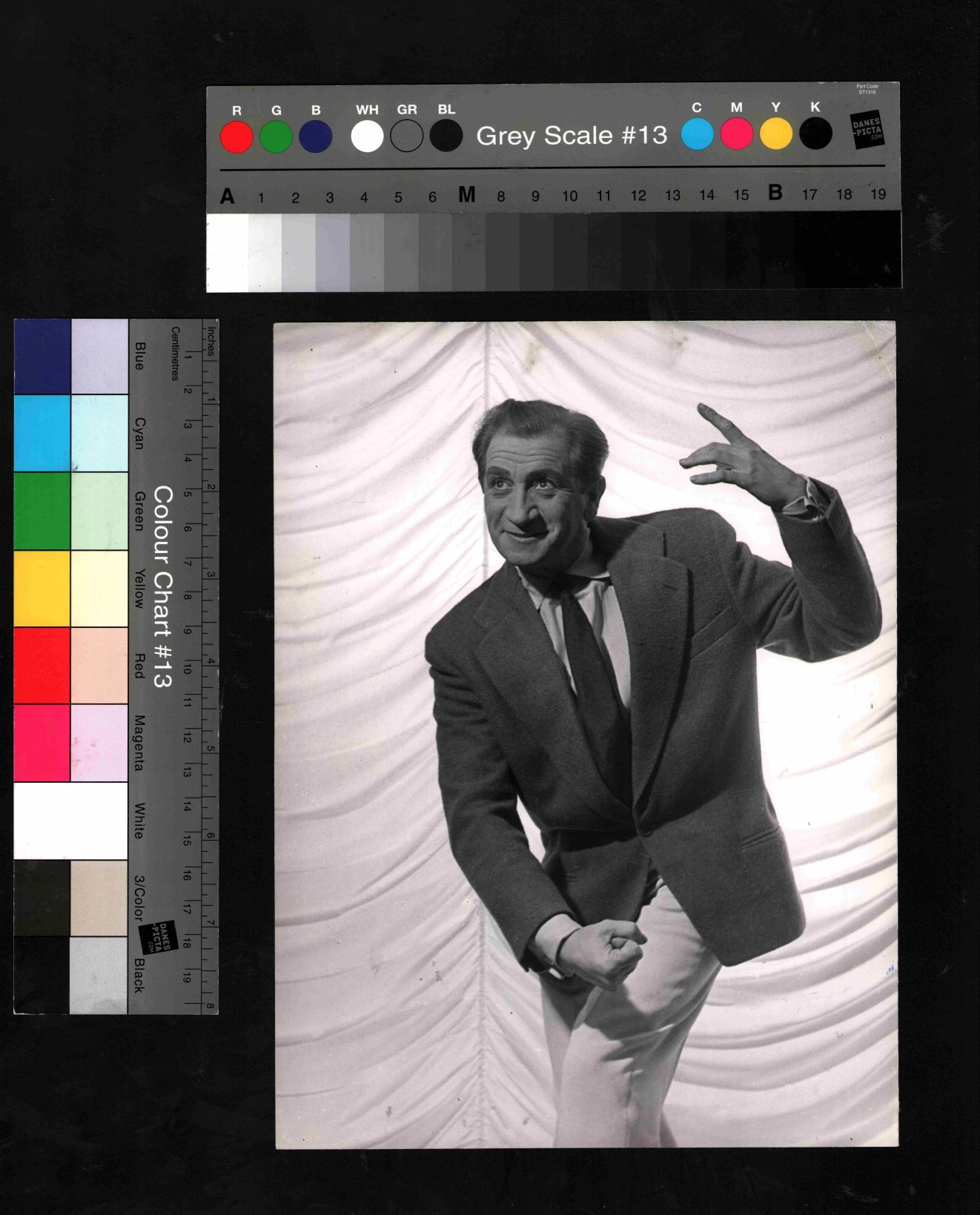The image size is (980, 1215).
Task: Click the saturated red swatch on colour chart
Action: click(x=42, y=666)
